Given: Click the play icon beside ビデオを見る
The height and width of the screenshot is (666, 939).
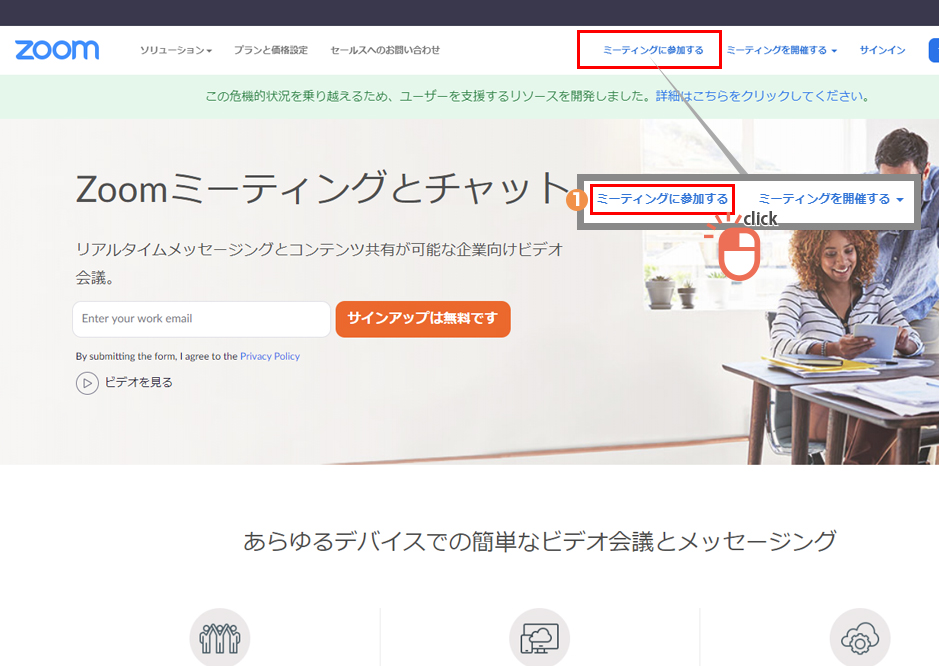Looking at the screenshot, I should click(87, 383).
